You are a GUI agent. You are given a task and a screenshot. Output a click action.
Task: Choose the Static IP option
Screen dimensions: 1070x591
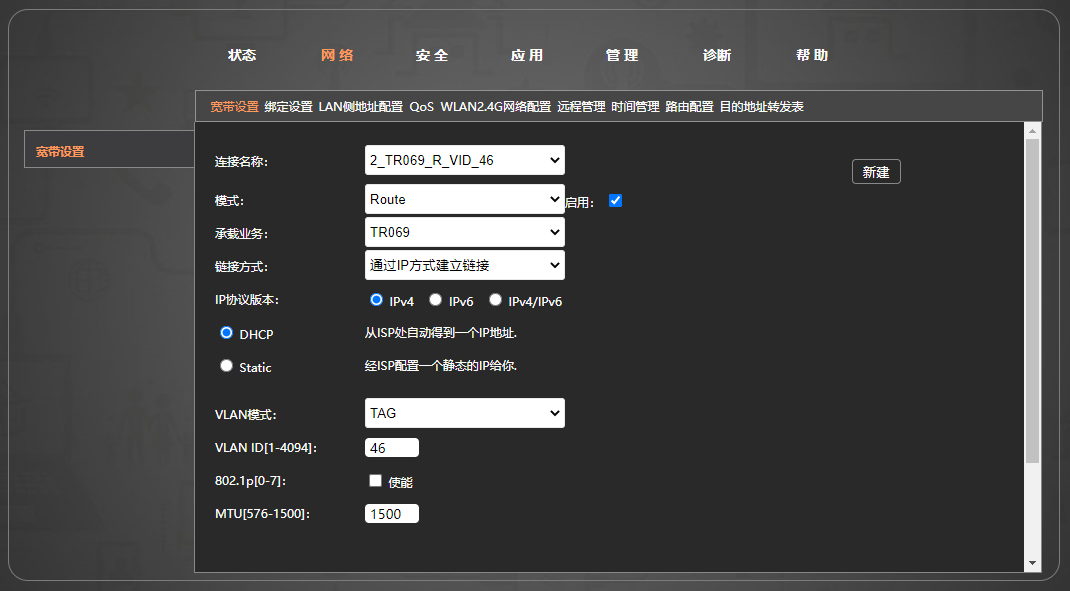pyautogui.click(x=226, y=366)
